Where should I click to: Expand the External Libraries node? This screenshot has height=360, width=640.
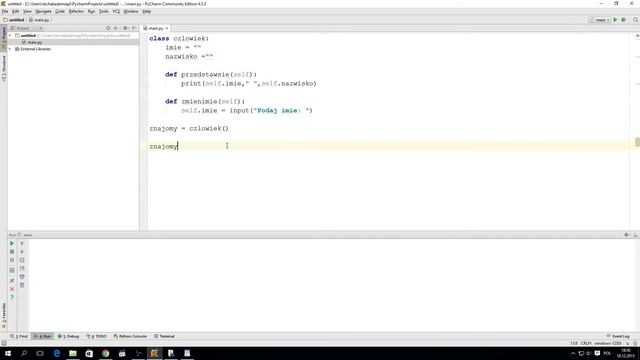pos(10,49)
